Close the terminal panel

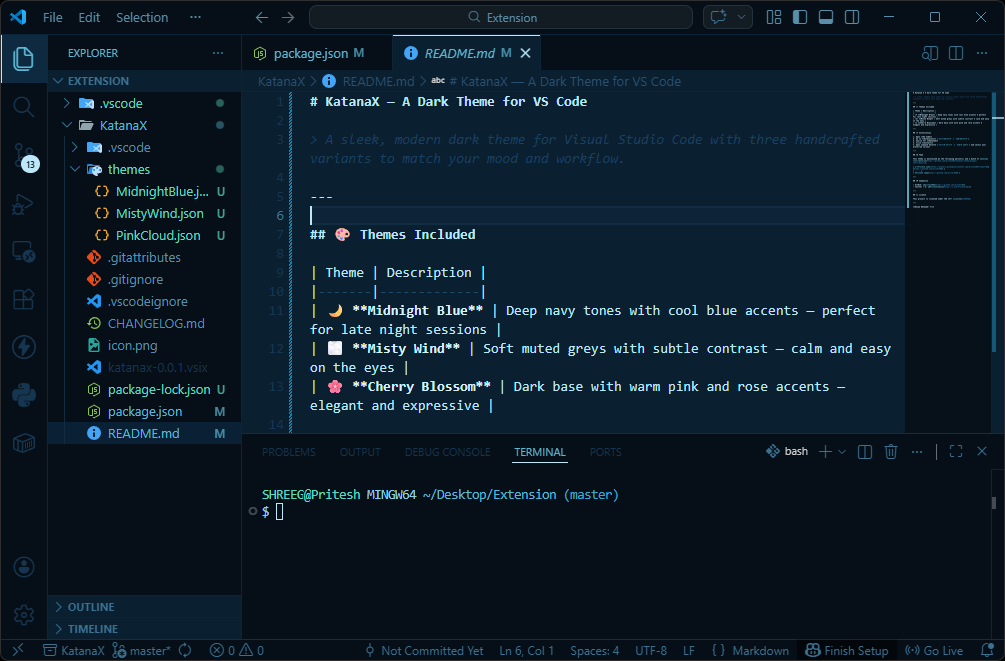point(982,452)
